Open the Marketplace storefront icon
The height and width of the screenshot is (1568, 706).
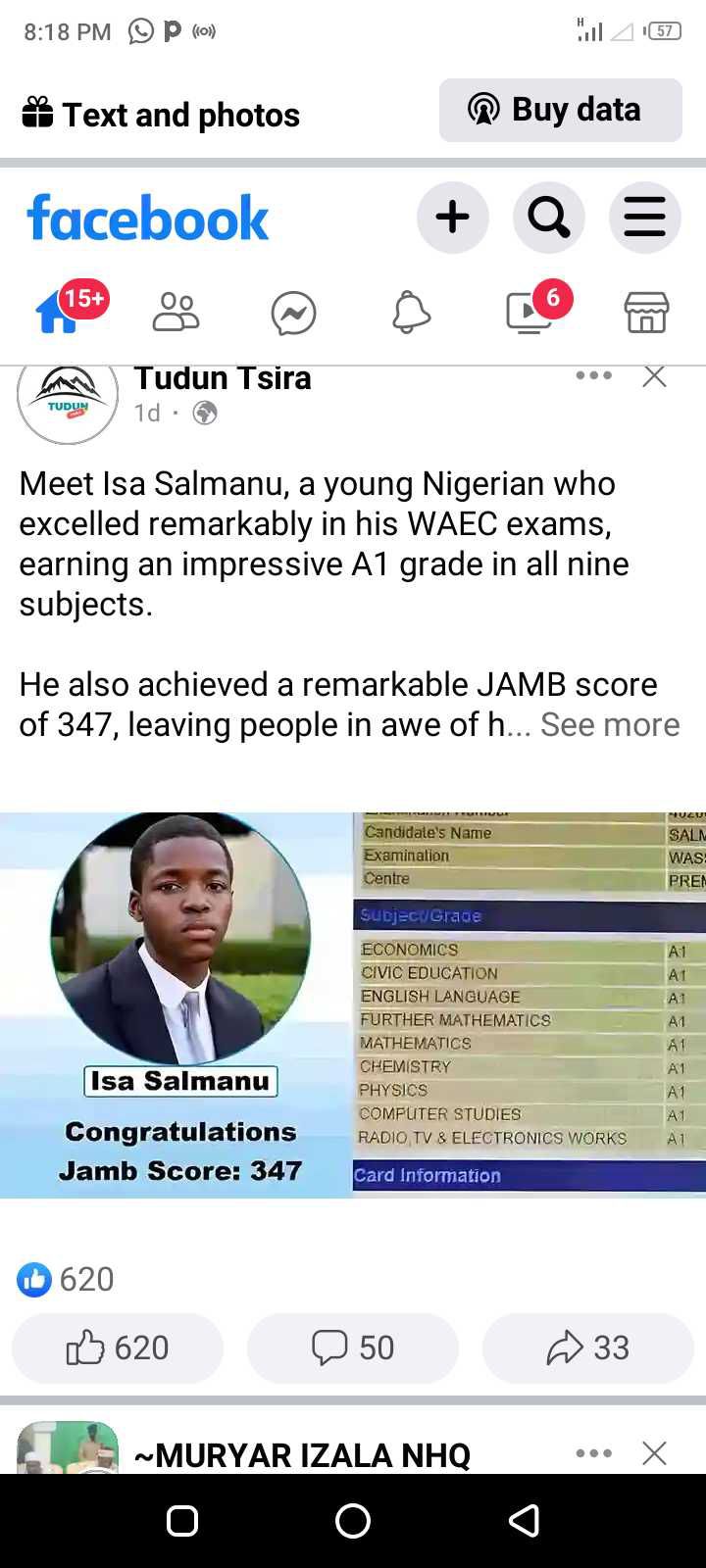click(646, 314)
